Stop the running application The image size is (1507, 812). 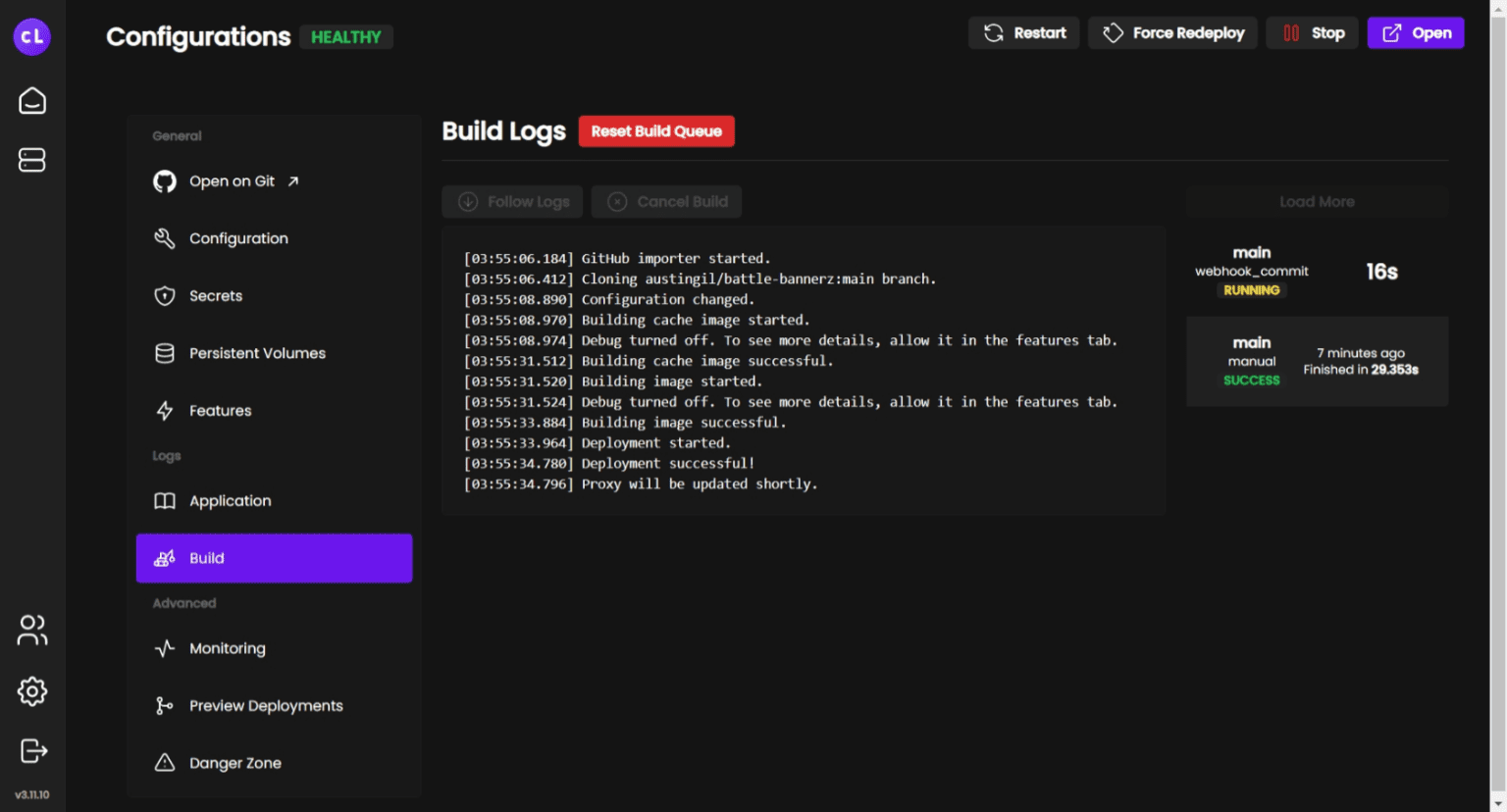1312,32
